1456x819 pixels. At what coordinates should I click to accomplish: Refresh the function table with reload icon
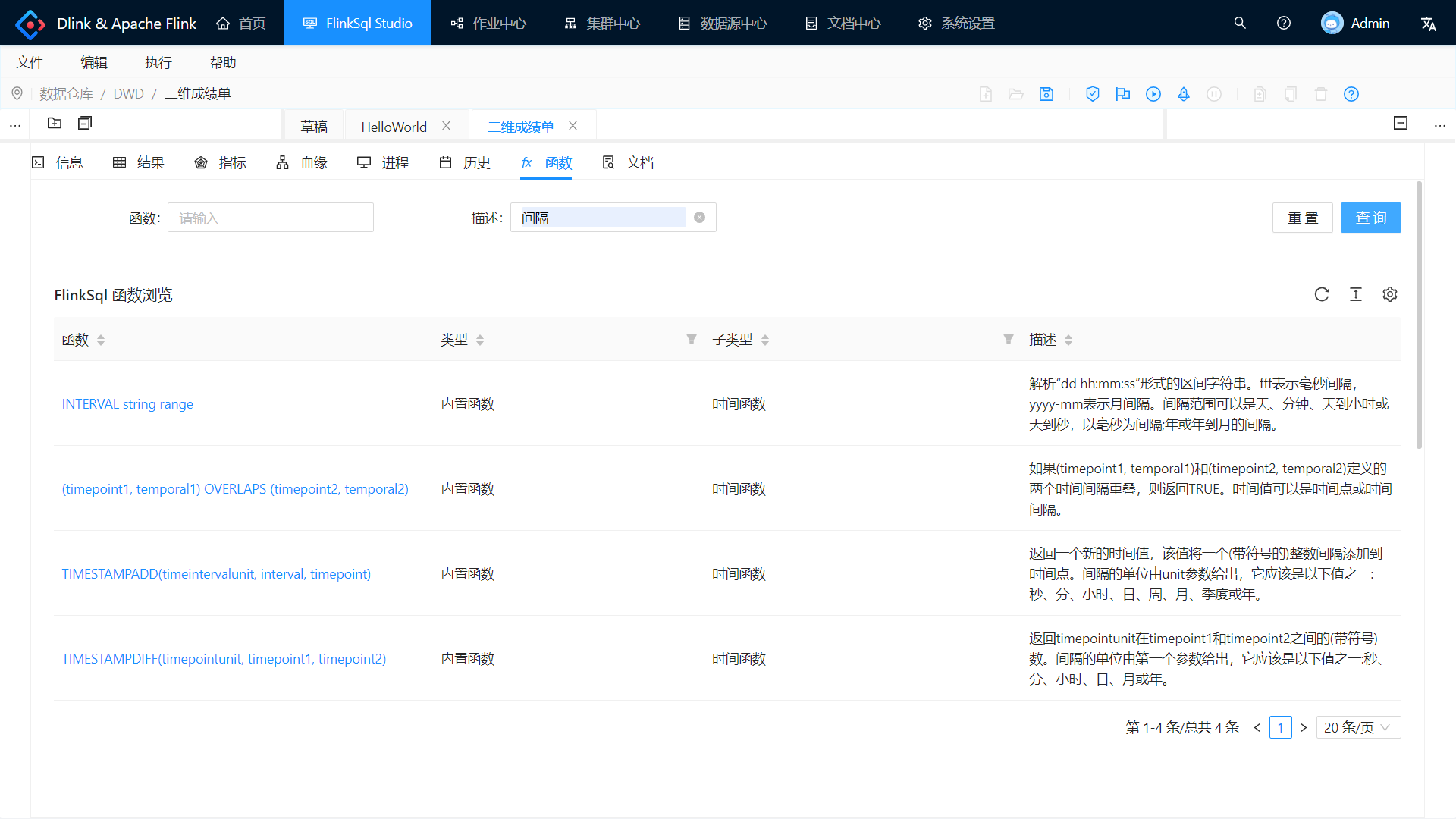(x=1322, y=294)
